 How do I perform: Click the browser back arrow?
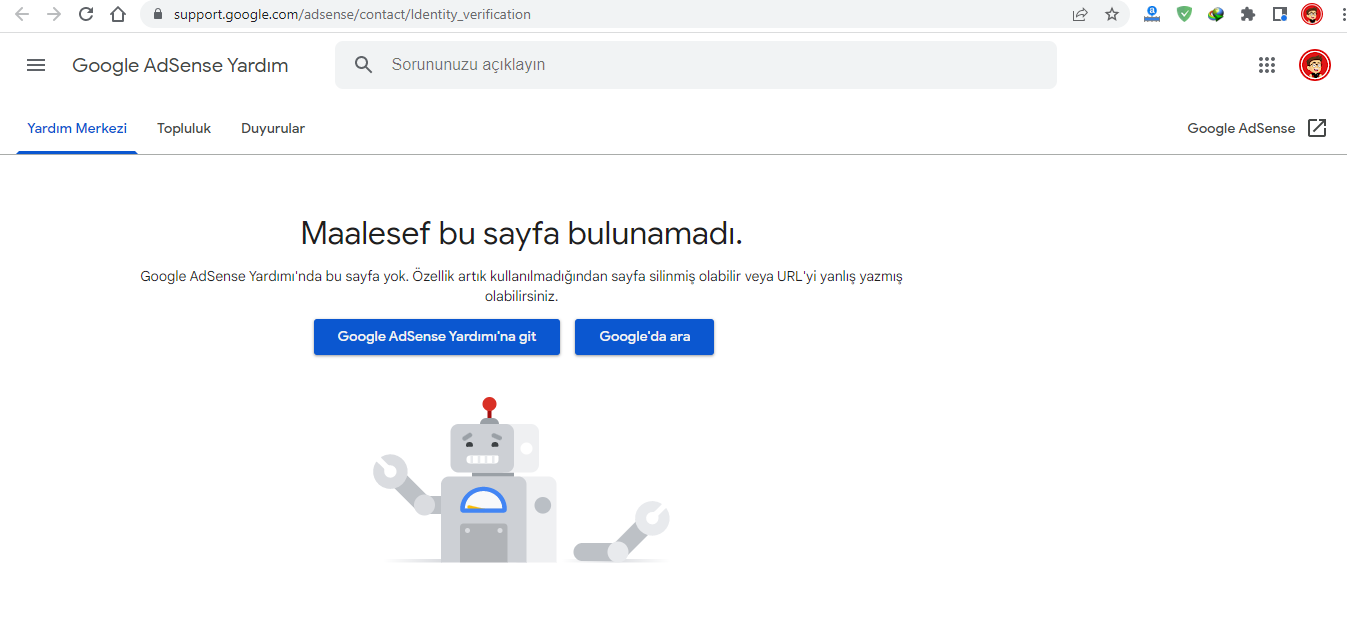click(x=22, y=14)
